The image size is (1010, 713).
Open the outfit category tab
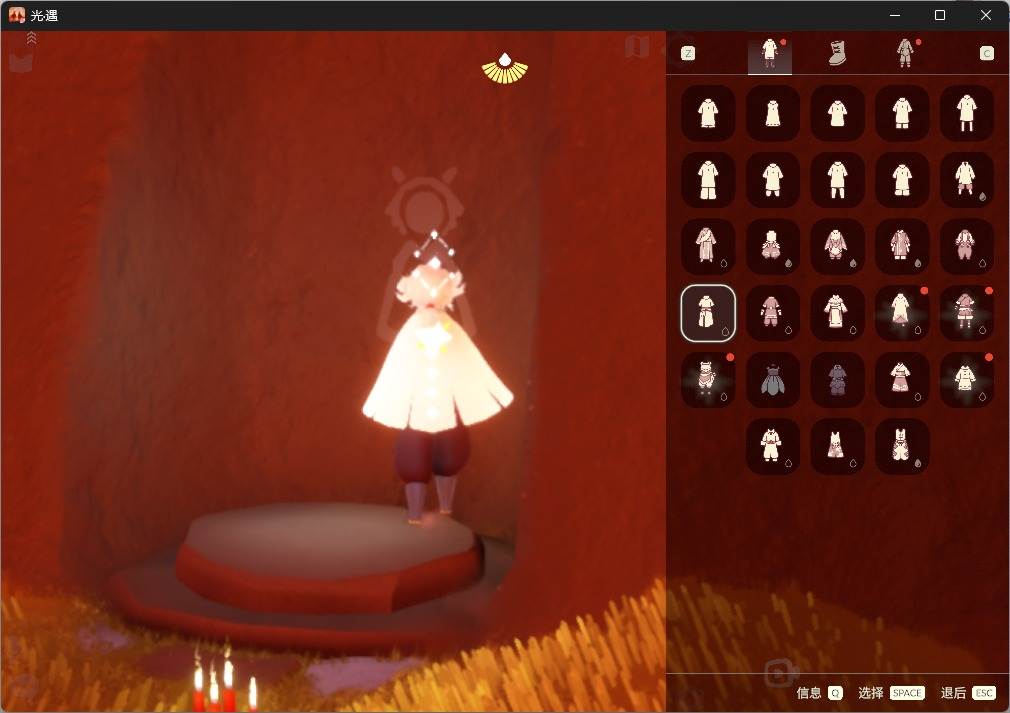click(769, 54)
